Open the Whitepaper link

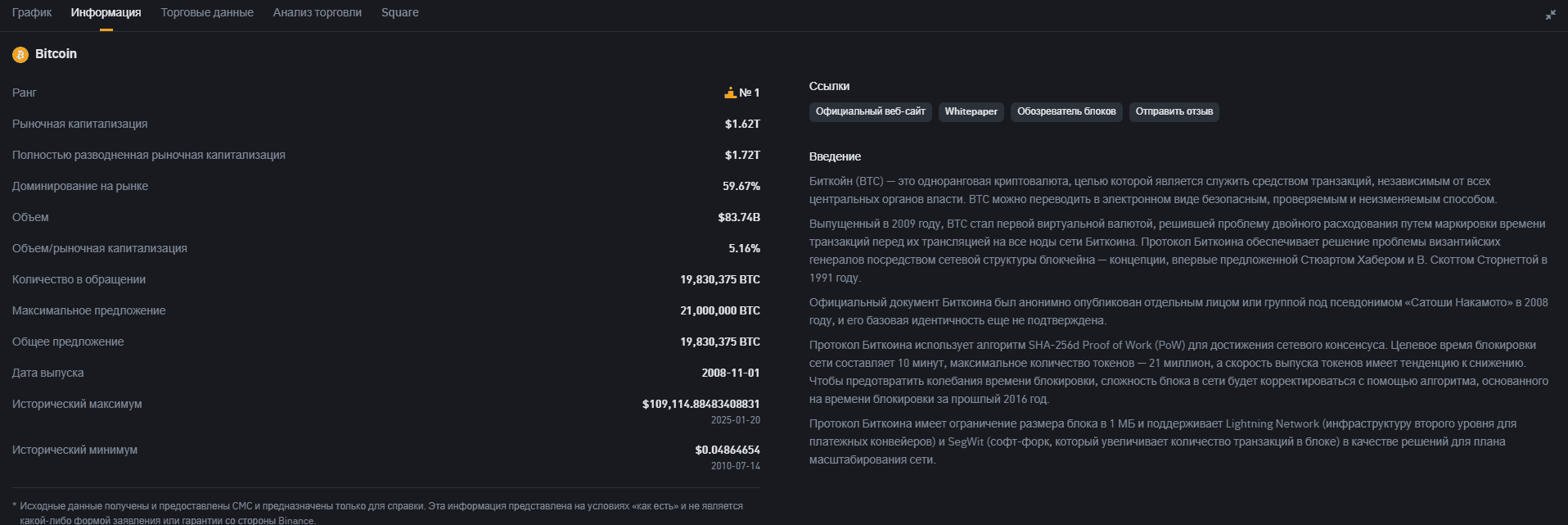(x=971, y=111)
